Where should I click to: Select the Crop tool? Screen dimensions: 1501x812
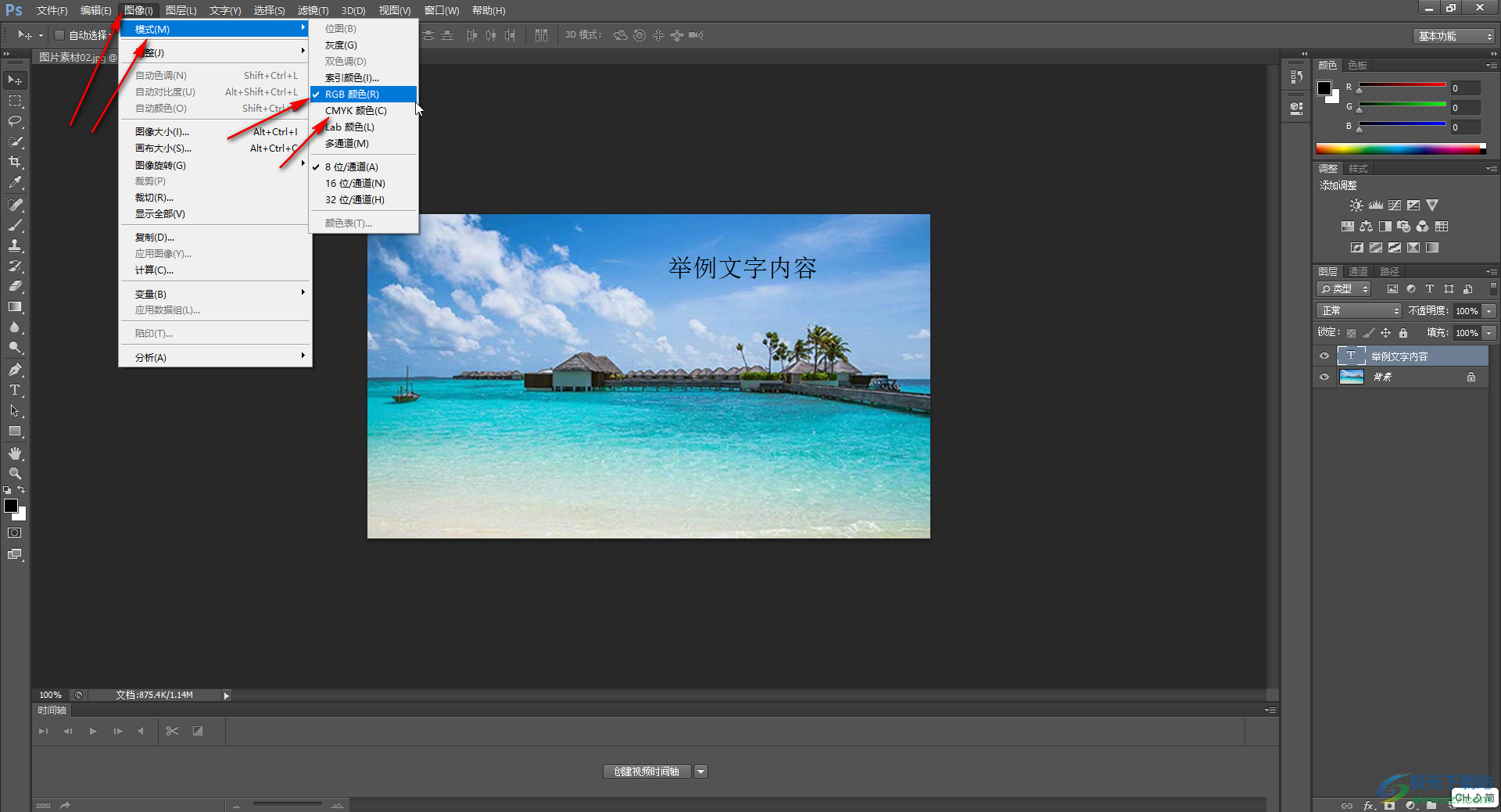(15, 162)
